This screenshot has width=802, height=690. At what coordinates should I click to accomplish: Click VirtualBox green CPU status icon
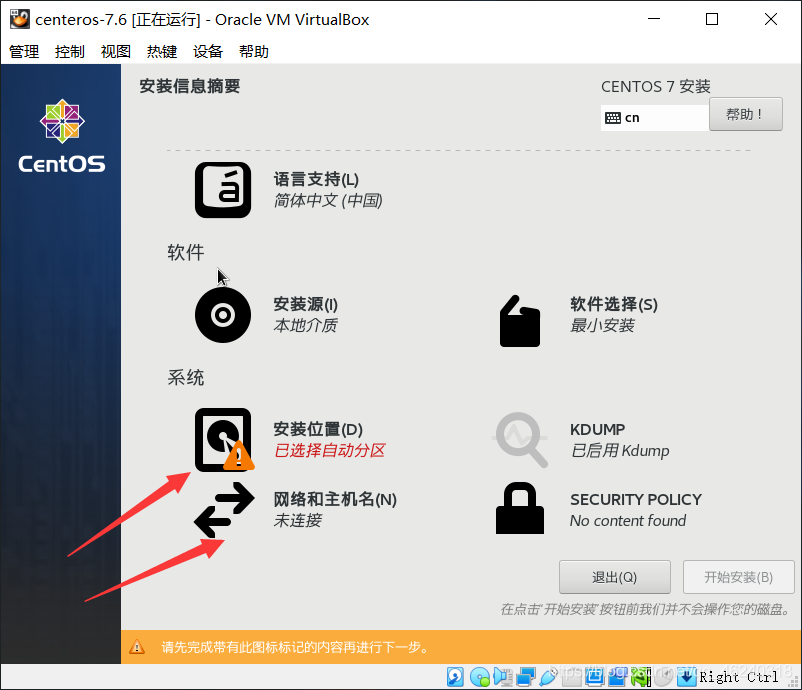coord(641,677)
